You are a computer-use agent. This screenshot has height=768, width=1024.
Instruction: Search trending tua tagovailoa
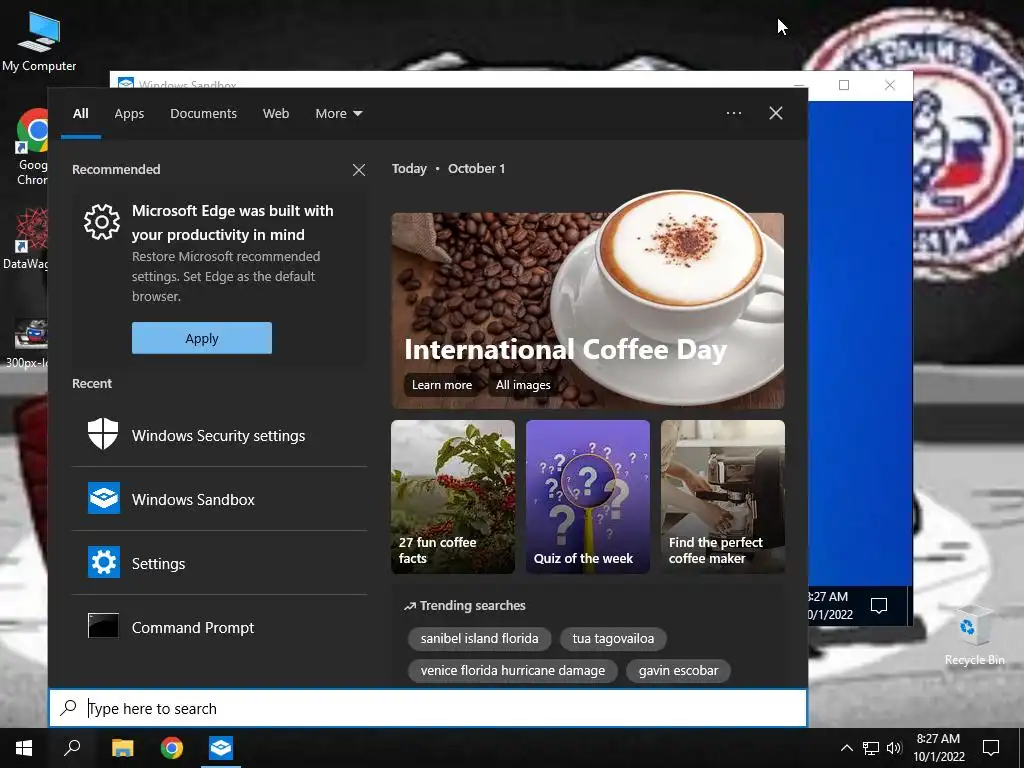(613, 639)
